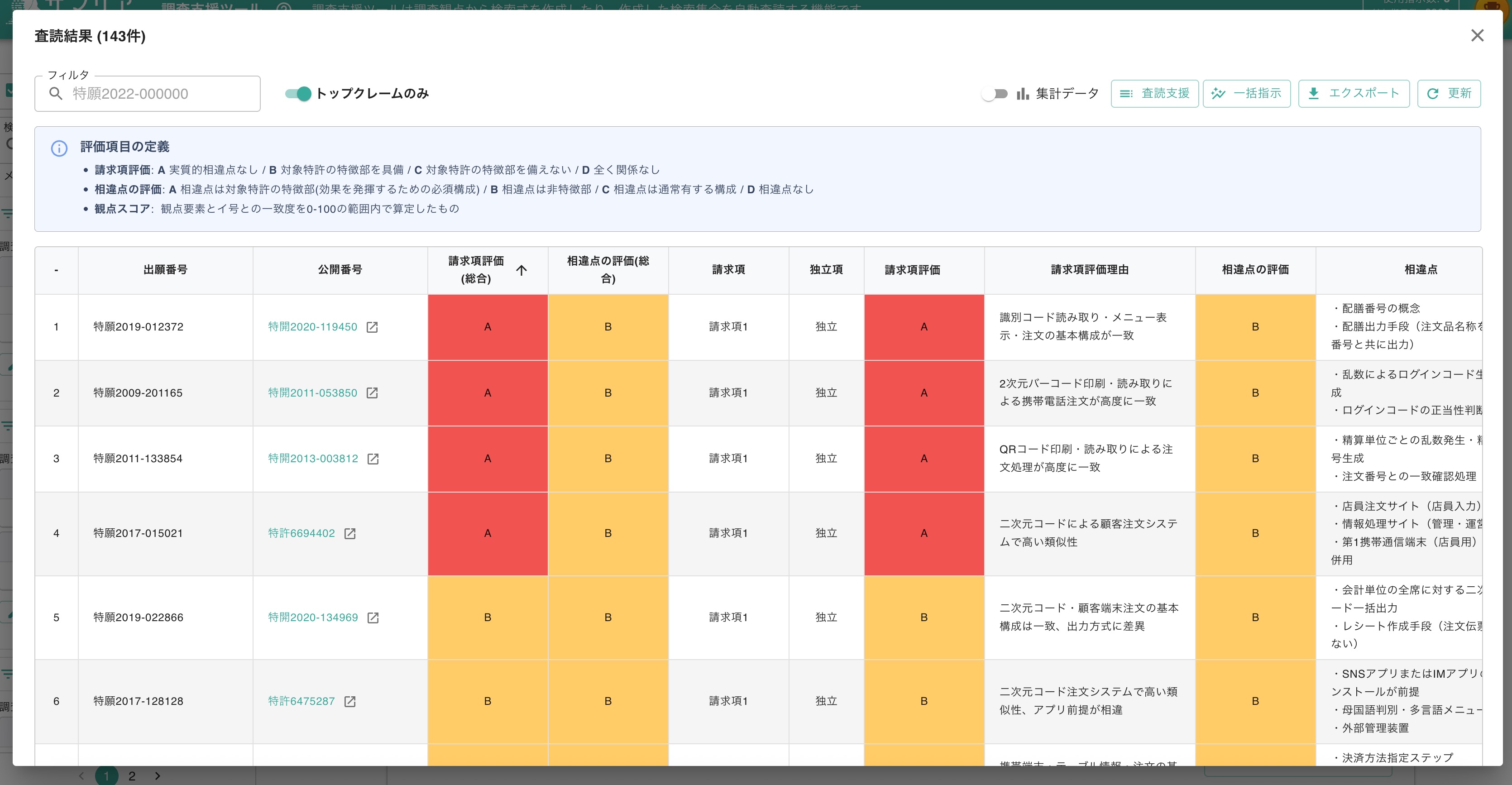Click orange B 相違点の評価(総合) cell for 特願2009-201165
This screenshot has height=785, width=1512.
click(x=608, y=393)
